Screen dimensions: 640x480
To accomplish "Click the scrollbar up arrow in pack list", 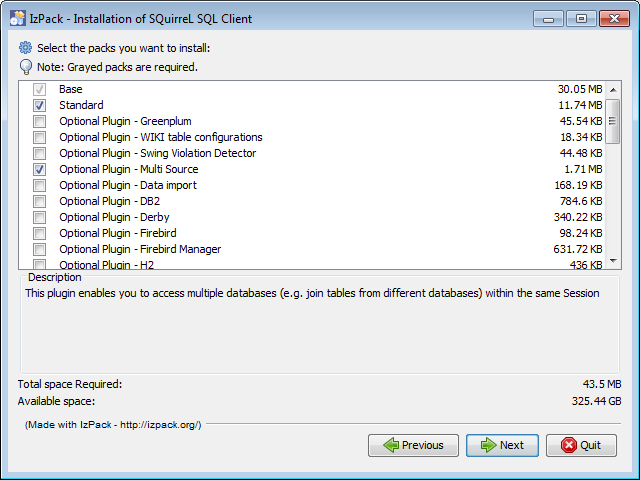I will pyautogui.click(x=613, y=89).
